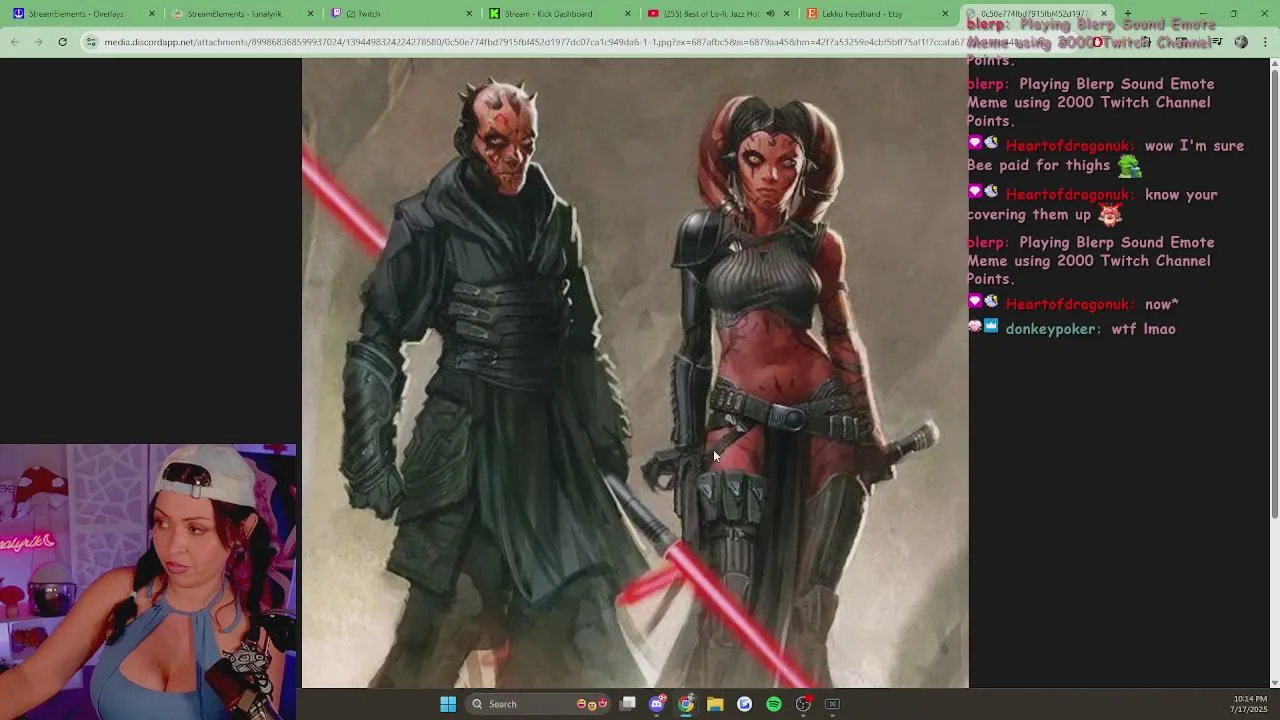
Task: Open the rightmost taskbar app icon
Action: pos(832,704)
